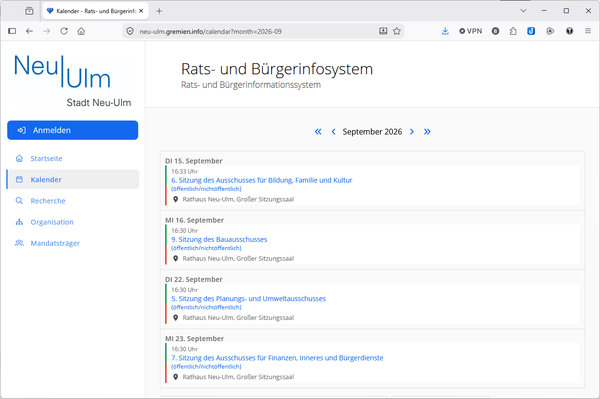Open 7. Sitzung Ausschuss für Finanzen link
Image resolution: width=600 pixels, height=399 pixels.
tap(277, 358)
